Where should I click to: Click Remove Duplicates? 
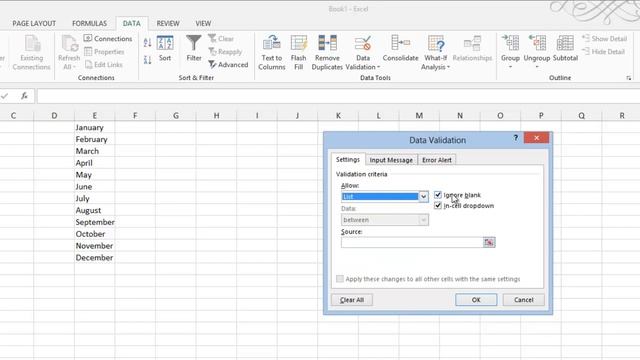pos(327,53)
